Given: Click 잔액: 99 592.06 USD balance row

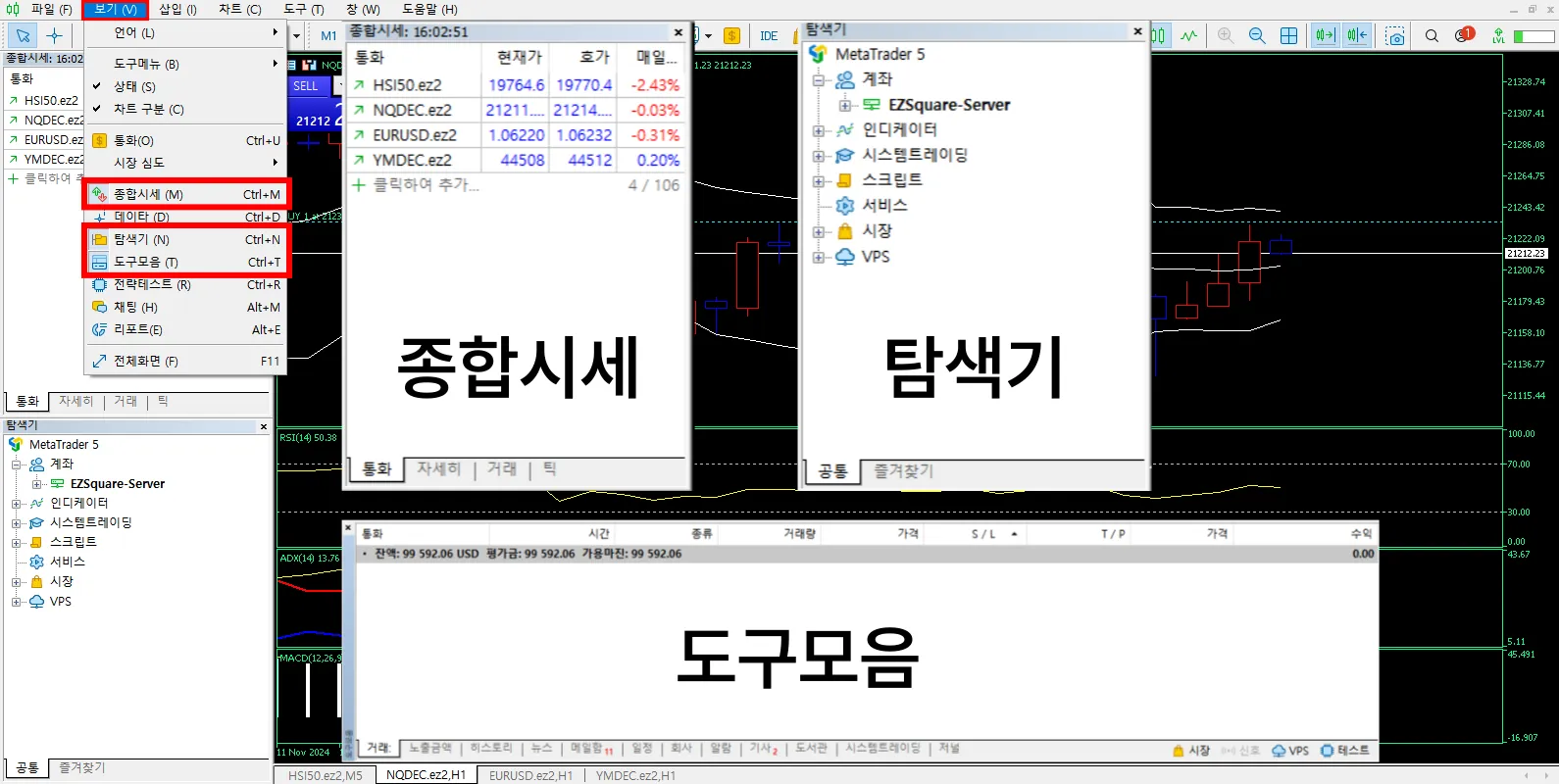Looking at the screenshot, I should 868,554.
